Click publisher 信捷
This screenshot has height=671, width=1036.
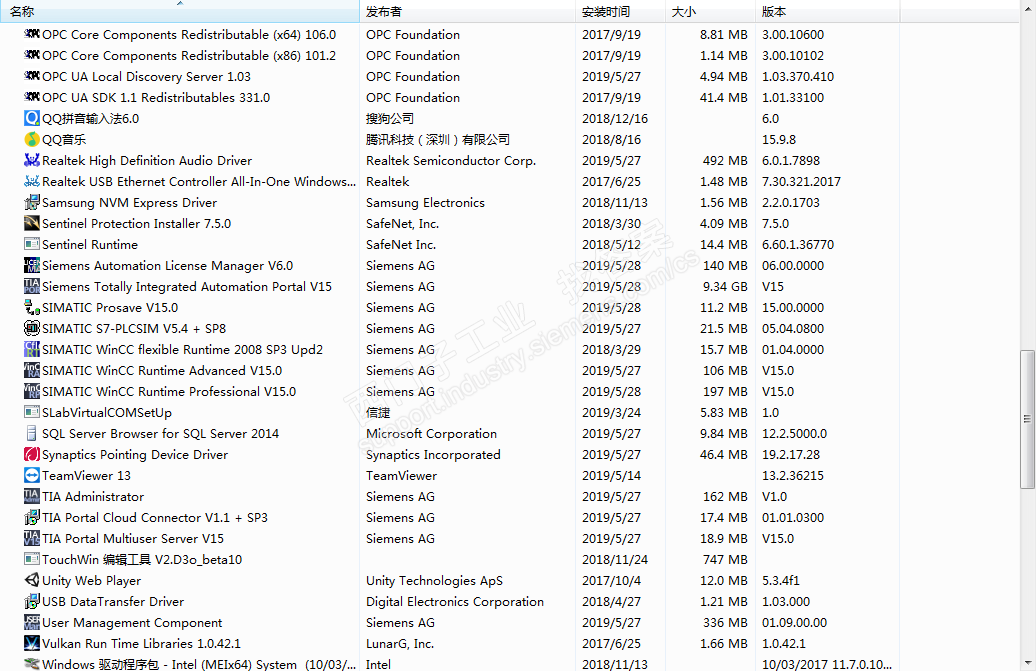378,413
